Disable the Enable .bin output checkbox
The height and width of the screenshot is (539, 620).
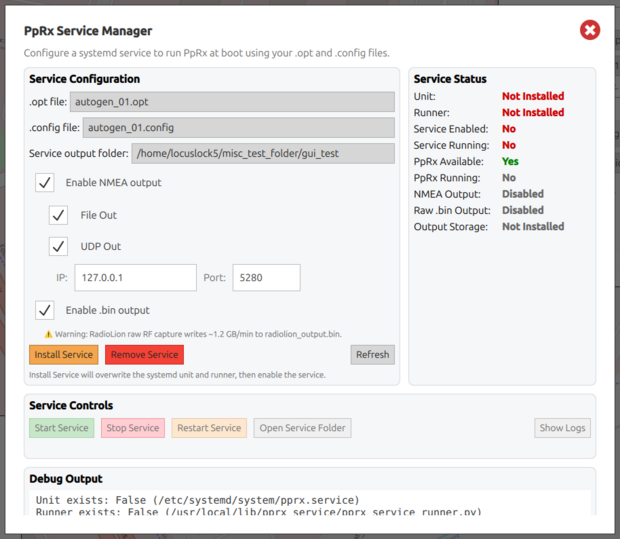click(45, 310)
